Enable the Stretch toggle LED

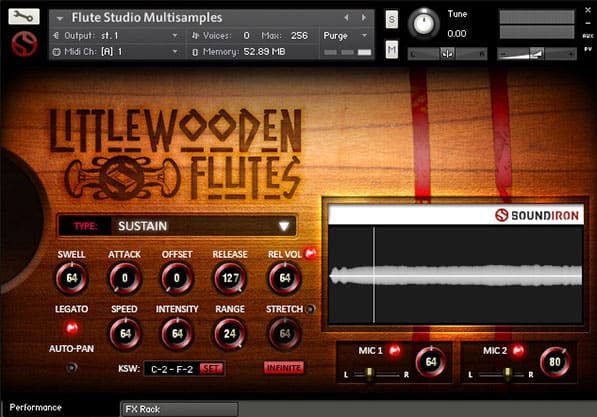[311, 309]
